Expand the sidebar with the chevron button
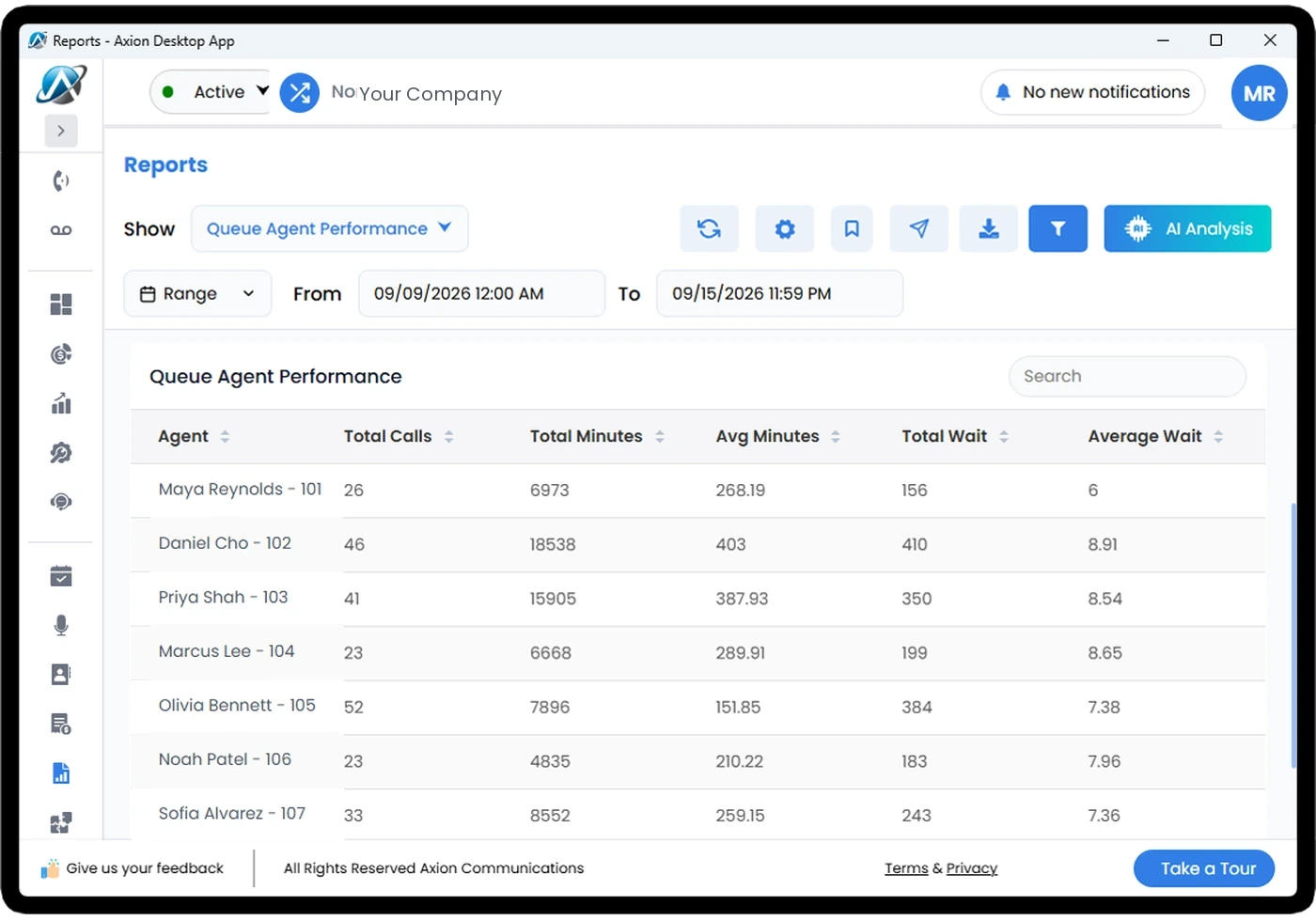This screenshot has height=921, width=1316. (x=61, y=131)
